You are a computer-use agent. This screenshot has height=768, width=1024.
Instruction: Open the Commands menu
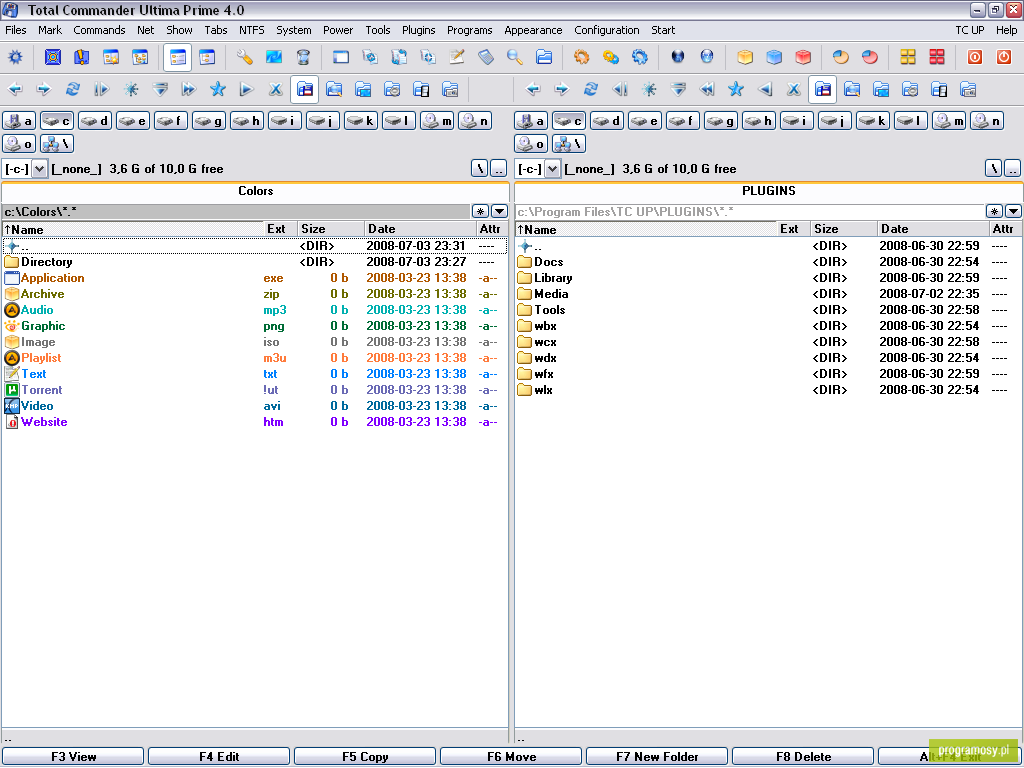99,30
